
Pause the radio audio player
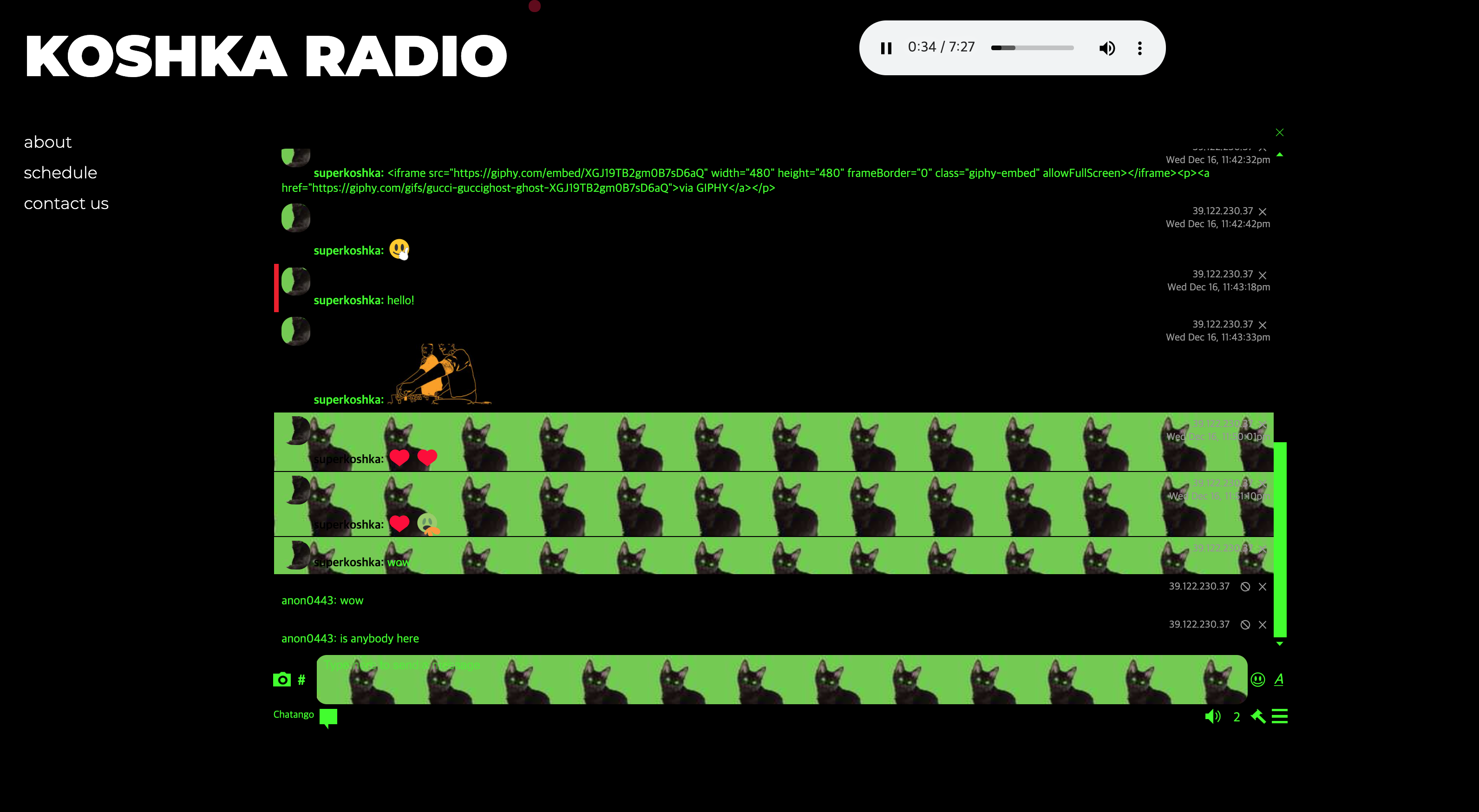[x=886, y=48]
